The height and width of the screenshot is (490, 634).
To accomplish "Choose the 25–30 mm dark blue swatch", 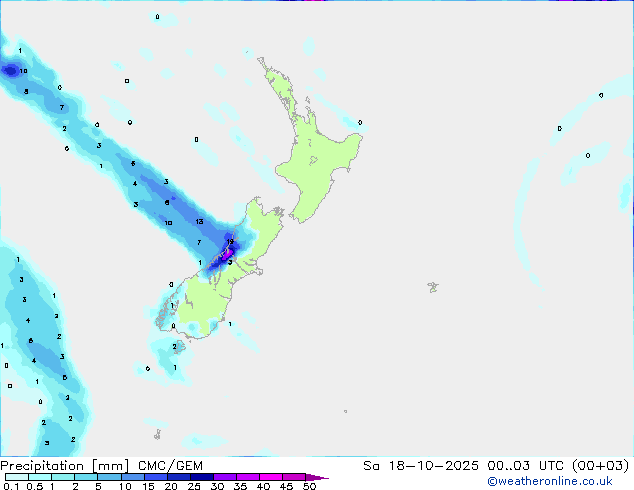I will point(201,477).
